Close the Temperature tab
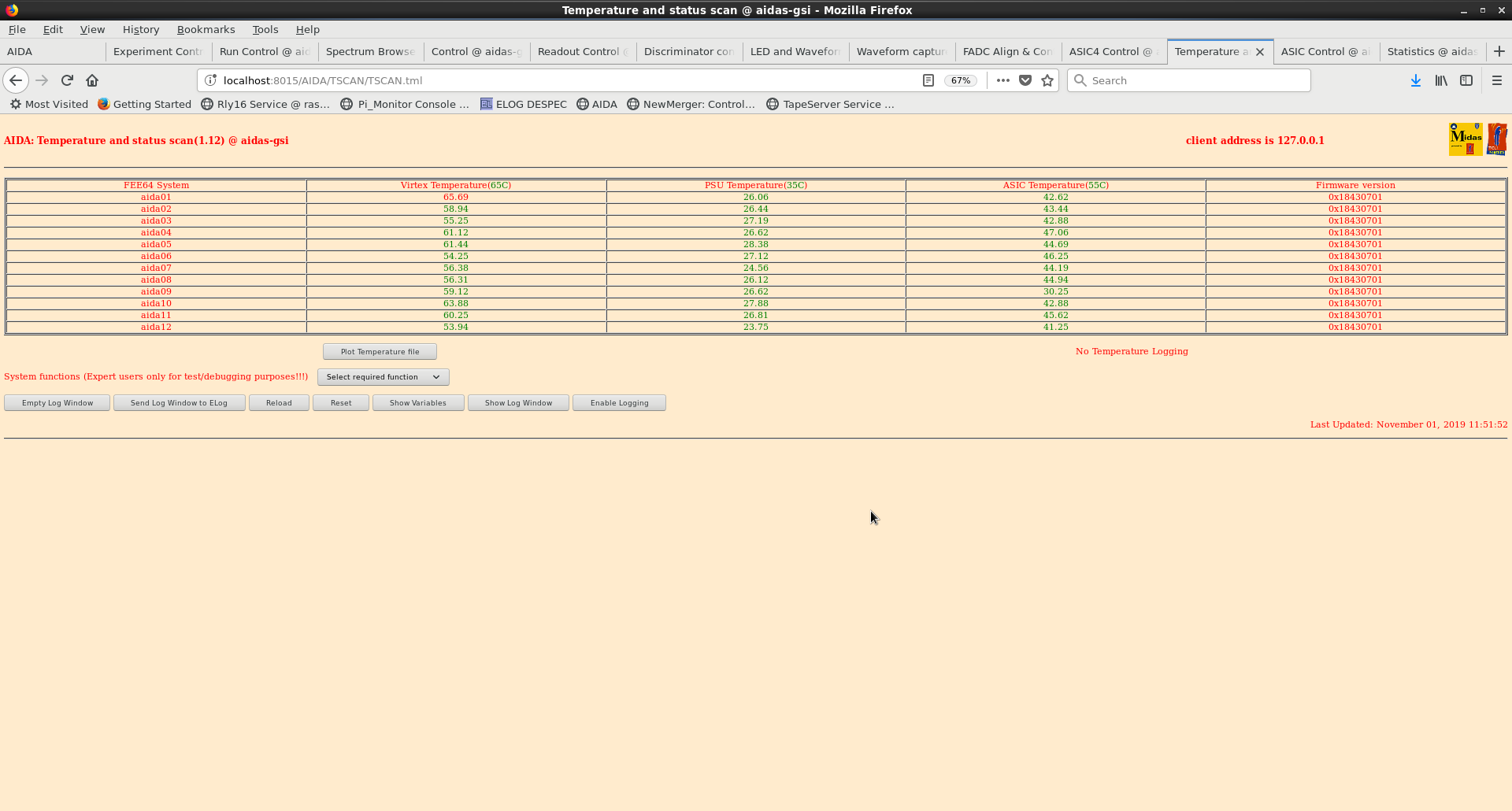 [x=1260, y=52]
